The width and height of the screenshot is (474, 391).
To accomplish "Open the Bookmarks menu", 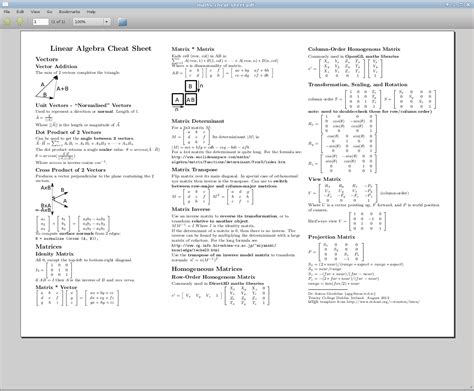I will pyautogui.click(x=69, y=12).
